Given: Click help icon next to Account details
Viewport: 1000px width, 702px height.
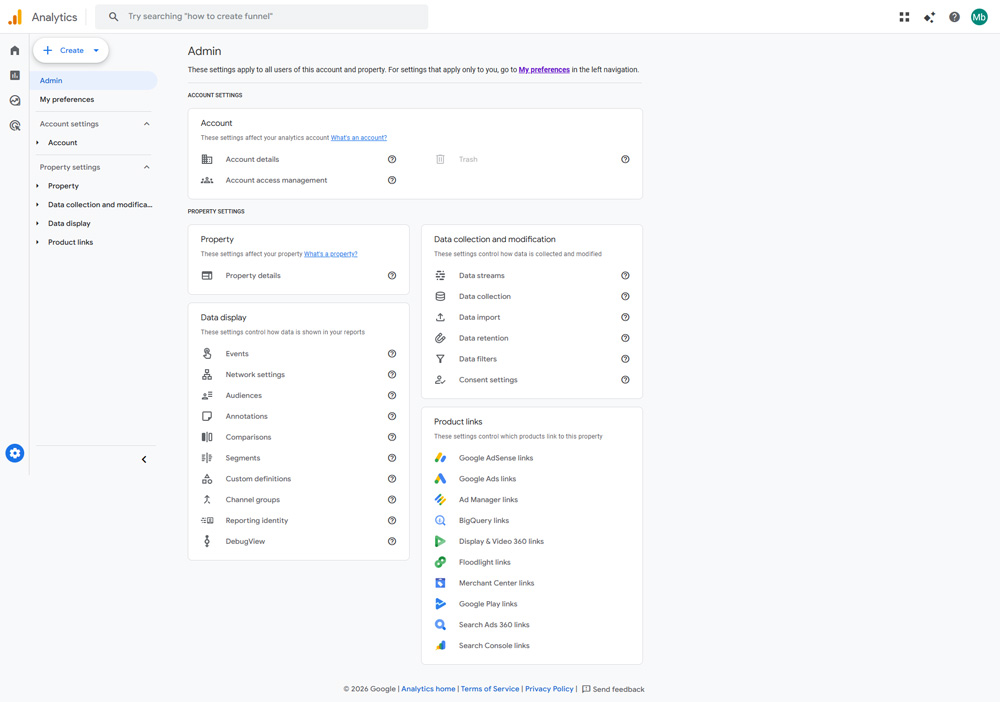Looking at the screenshot, I should 392,159.
